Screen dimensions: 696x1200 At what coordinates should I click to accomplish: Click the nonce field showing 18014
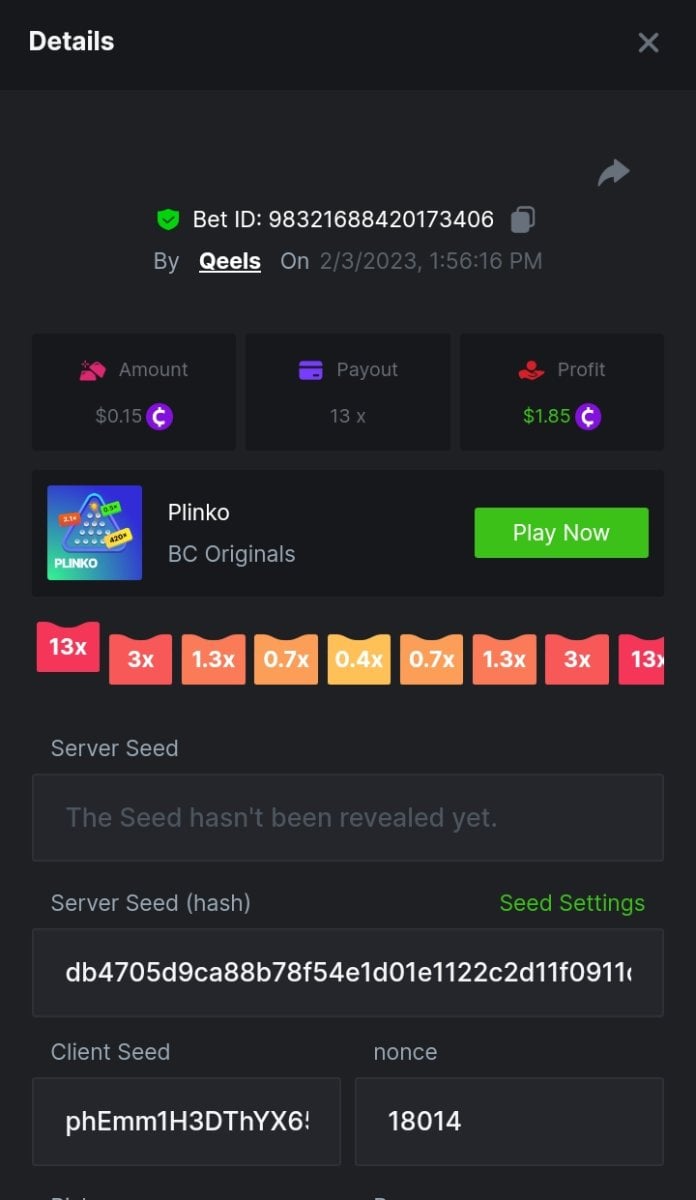(509, 1121)
